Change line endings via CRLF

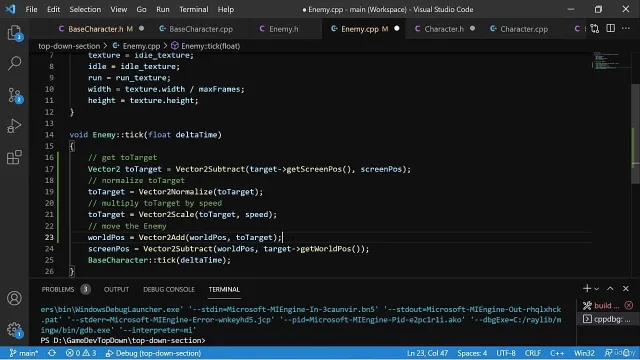pyautogui.click(x=533, y=353)
